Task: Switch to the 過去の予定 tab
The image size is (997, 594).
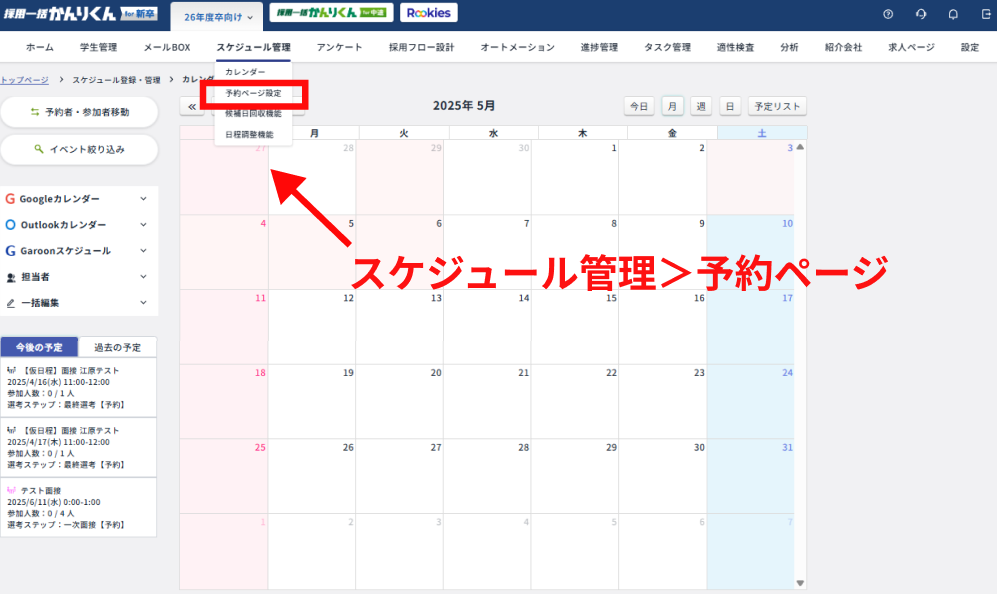Action: (117, 347)
